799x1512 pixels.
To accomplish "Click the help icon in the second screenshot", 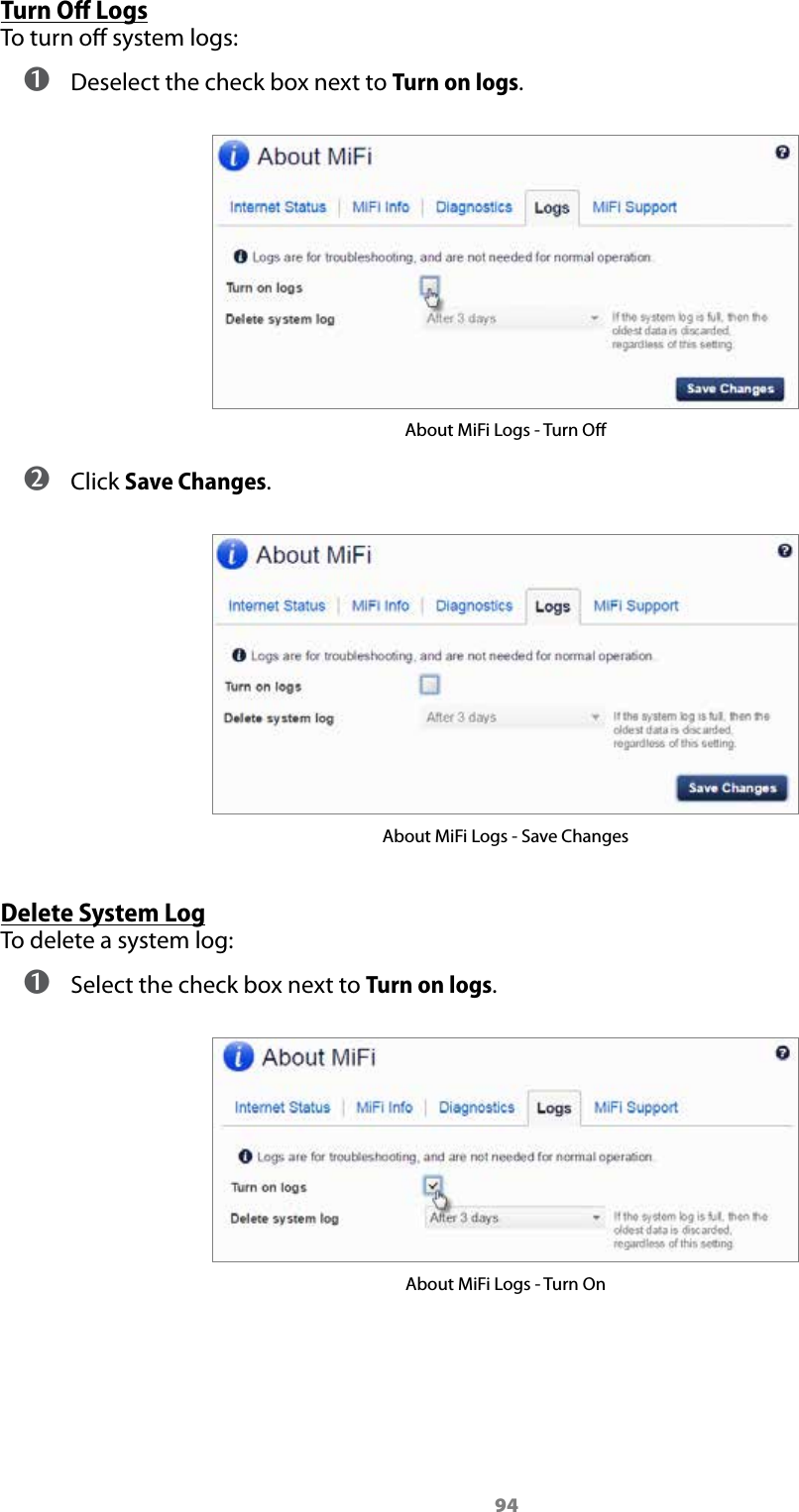I will pos(784,549).
